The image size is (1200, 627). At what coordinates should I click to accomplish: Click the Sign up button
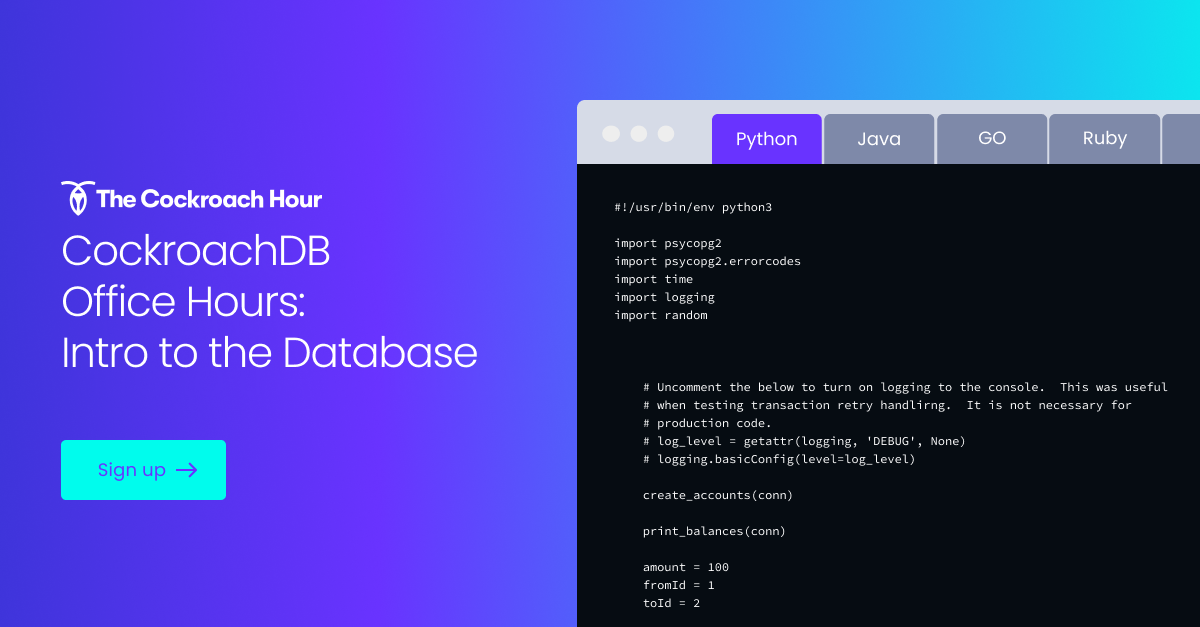tap(143, 470)
